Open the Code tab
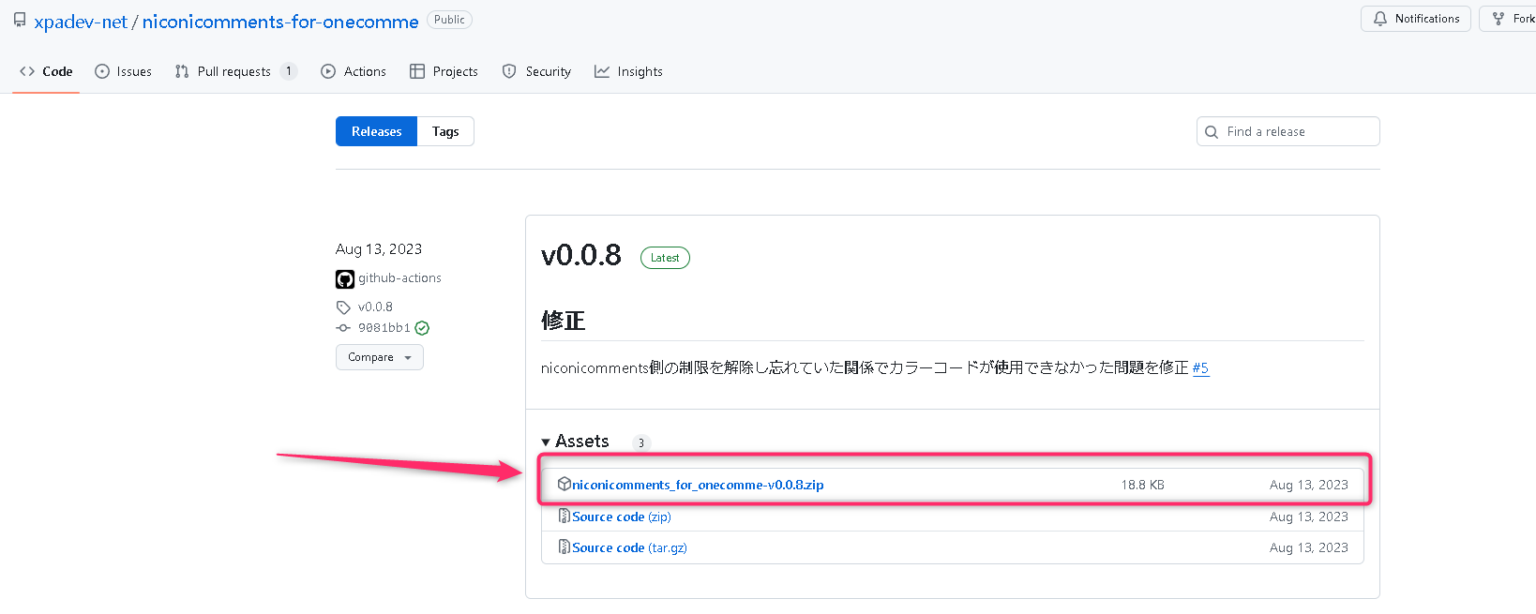Screen dimensions: 1536x614 [x=45, y=71]
